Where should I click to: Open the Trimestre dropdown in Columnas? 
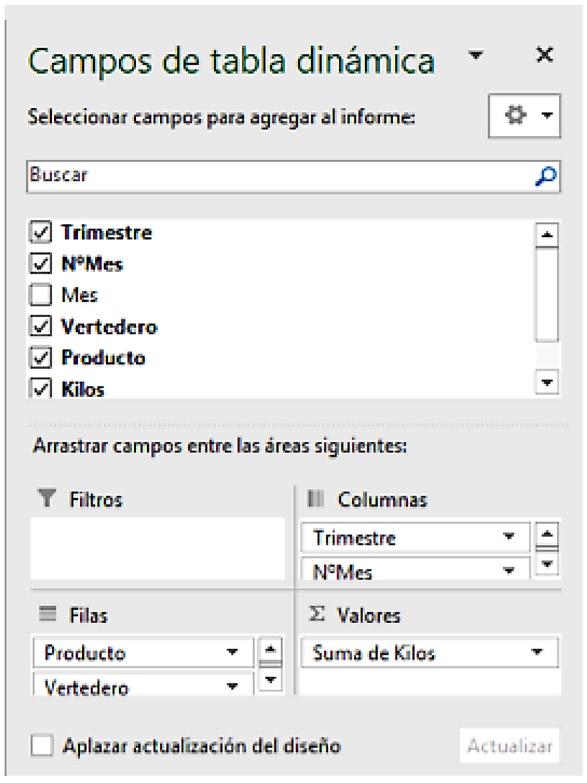(x=509, y=537)
